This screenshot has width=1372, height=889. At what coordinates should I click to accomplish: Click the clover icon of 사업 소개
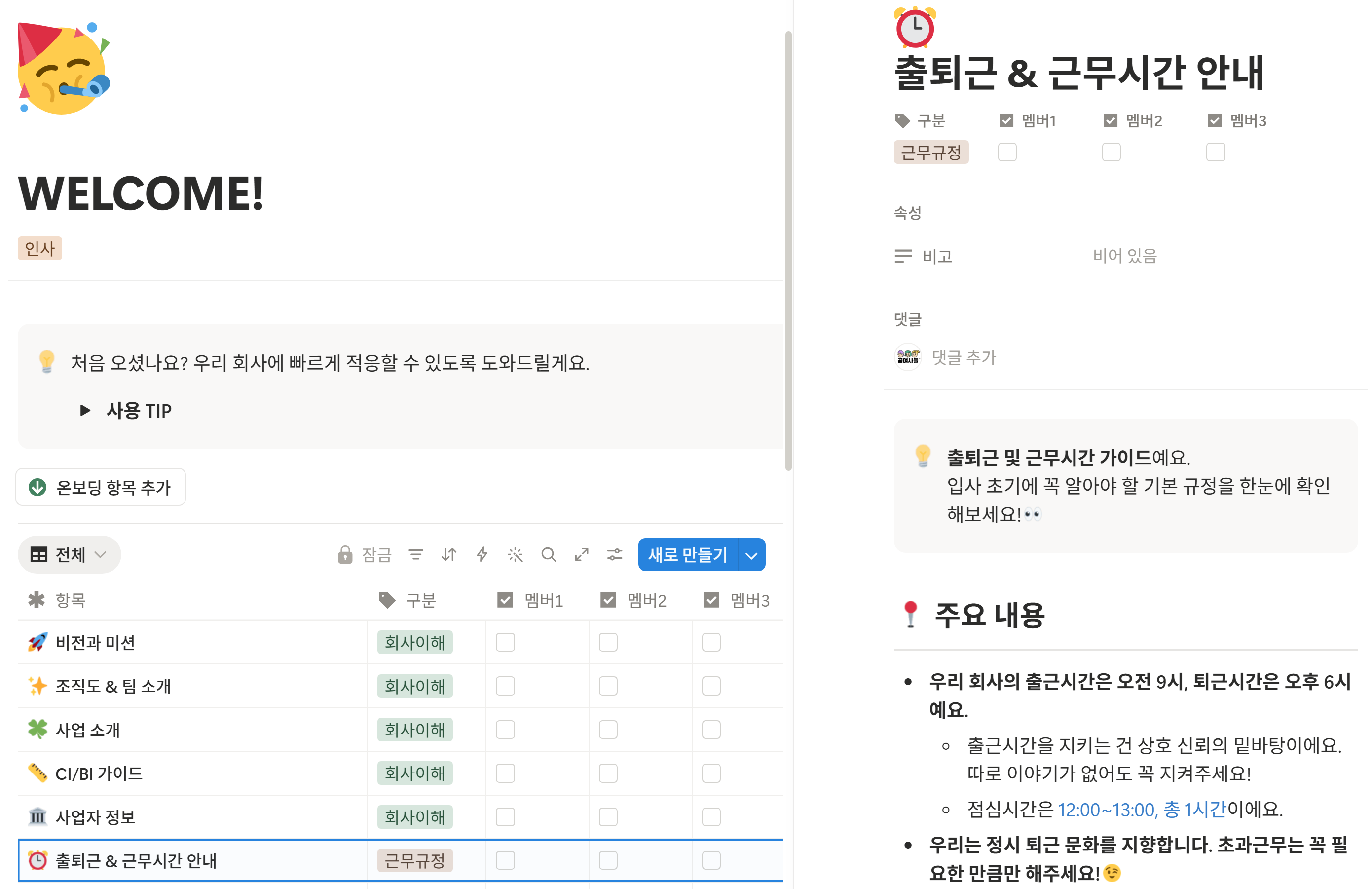coord(37,729)
